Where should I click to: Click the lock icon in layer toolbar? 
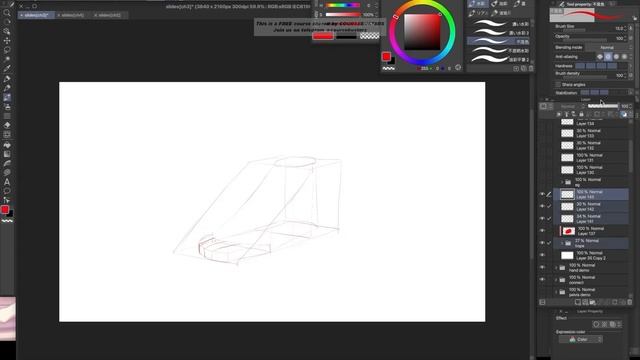pos(581,114)
